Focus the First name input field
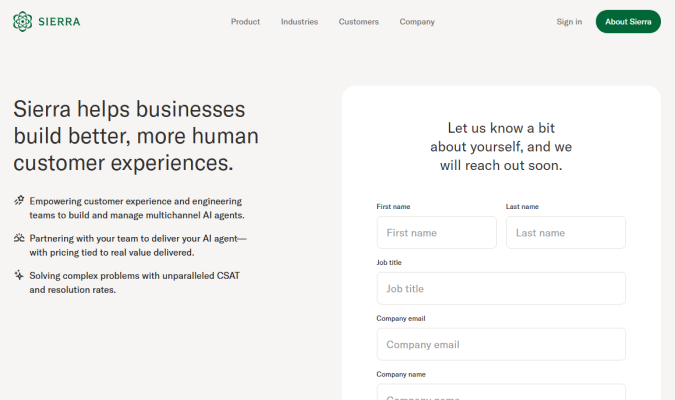675x400 pixels. [437, 233]
